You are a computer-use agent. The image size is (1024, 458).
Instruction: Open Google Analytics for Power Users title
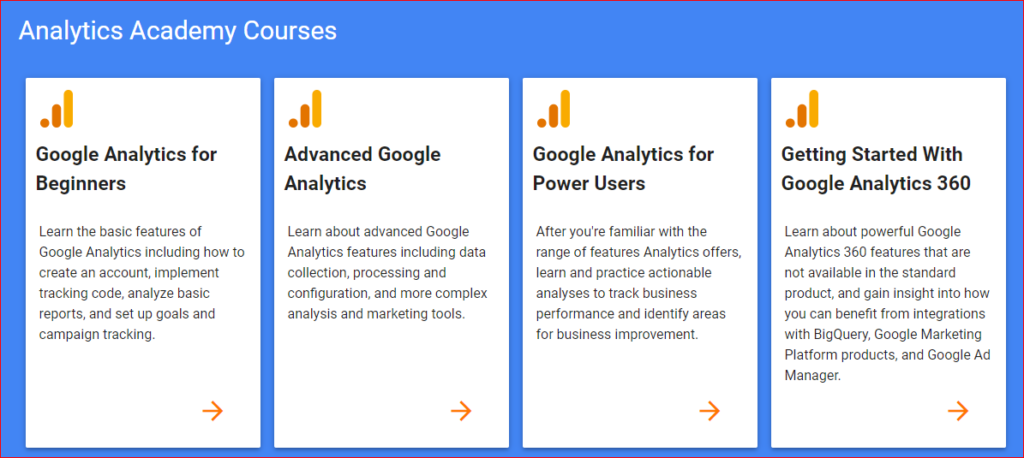point(624,169)
